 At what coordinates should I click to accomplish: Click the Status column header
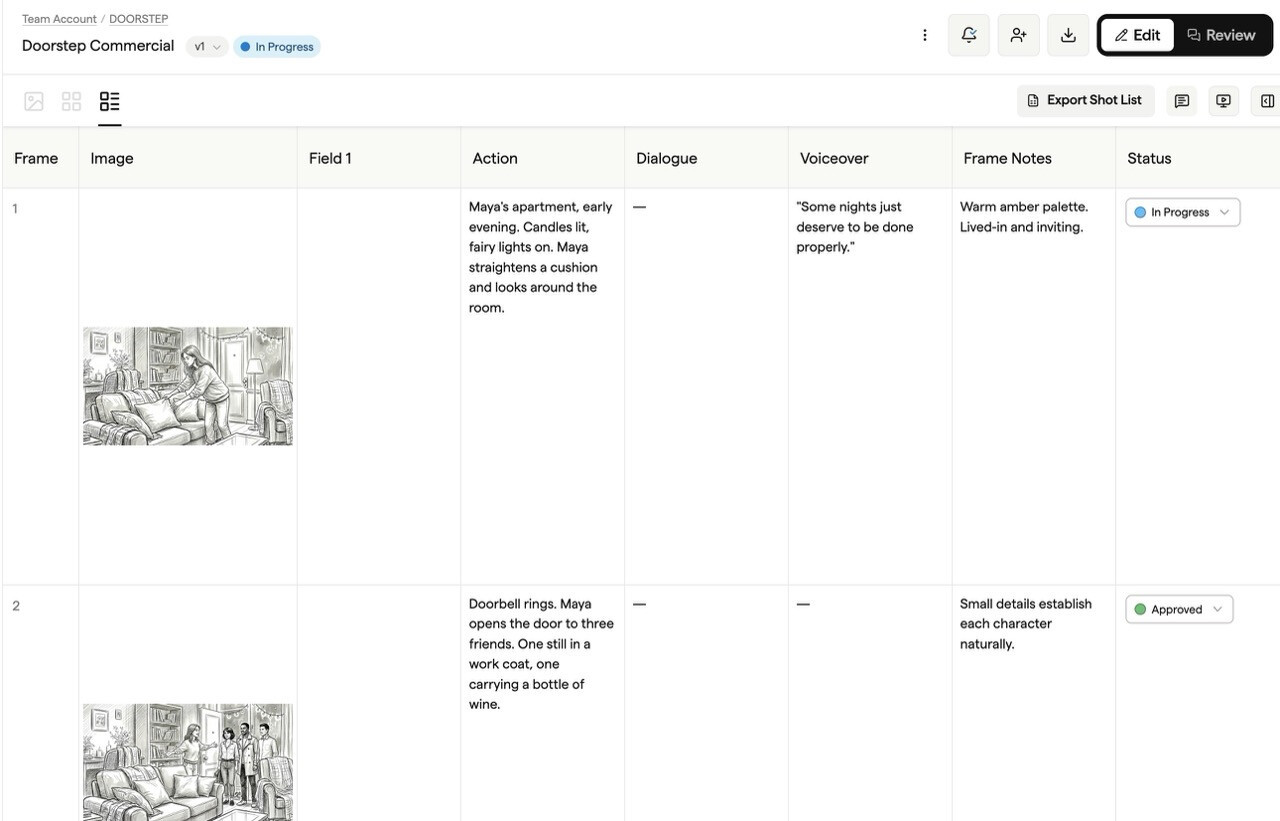coord(1198,158)
